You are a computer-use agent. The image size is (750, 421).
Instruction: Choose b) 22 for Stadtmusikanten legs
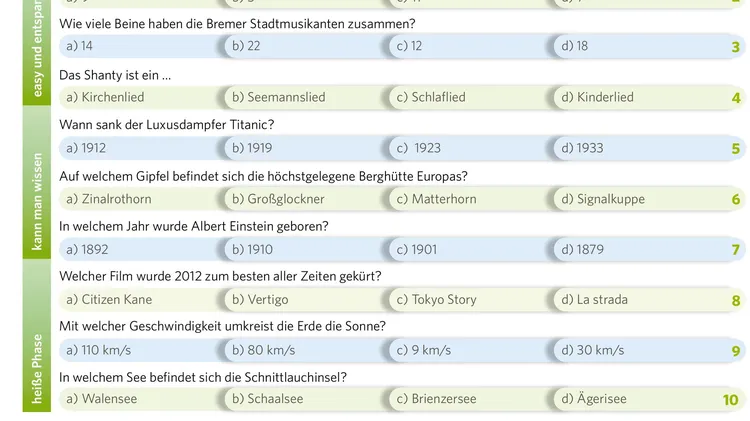tap(305, 46)
